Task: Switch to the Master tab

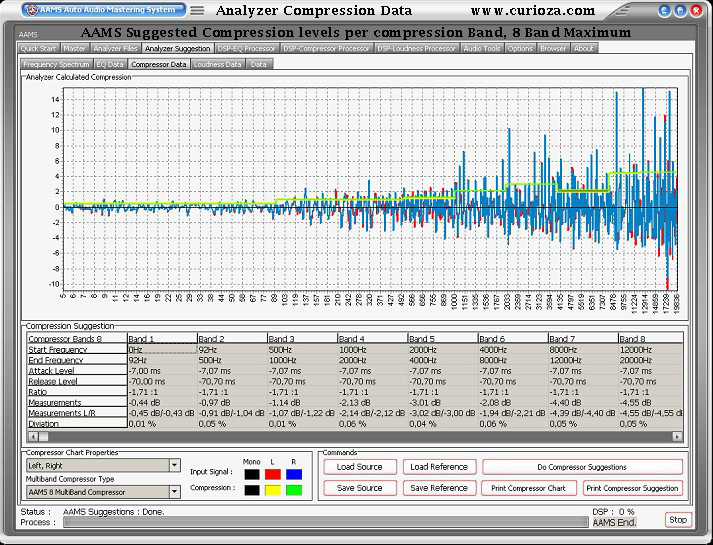Action: click(75, 48)
